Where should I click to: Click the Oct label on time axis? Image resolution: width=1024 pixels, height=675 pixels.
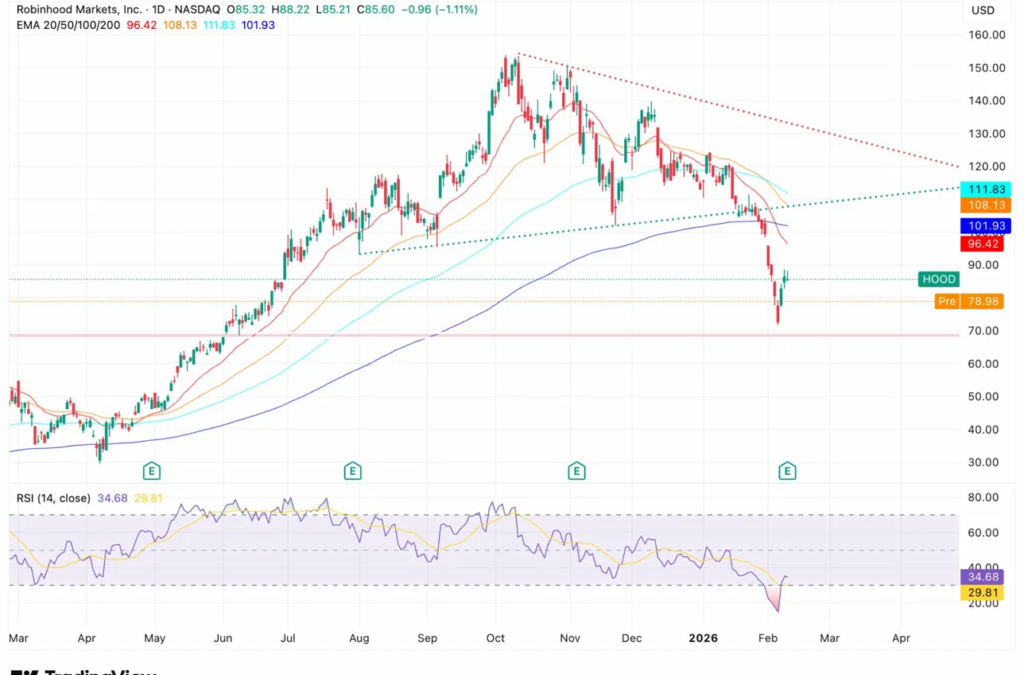(x=497, y=635)
